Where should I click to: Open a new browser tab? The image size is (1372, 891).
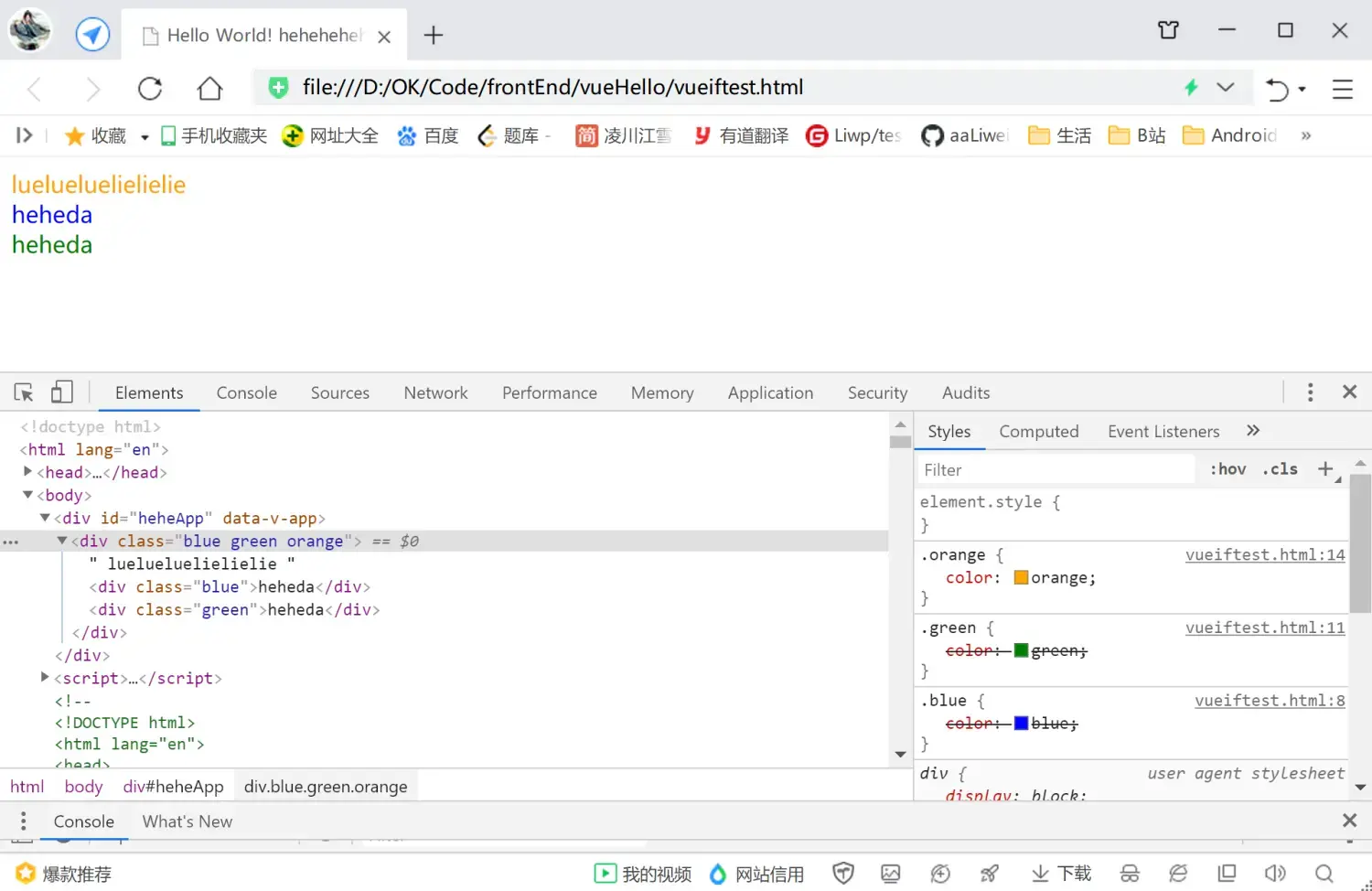(434, 36)
